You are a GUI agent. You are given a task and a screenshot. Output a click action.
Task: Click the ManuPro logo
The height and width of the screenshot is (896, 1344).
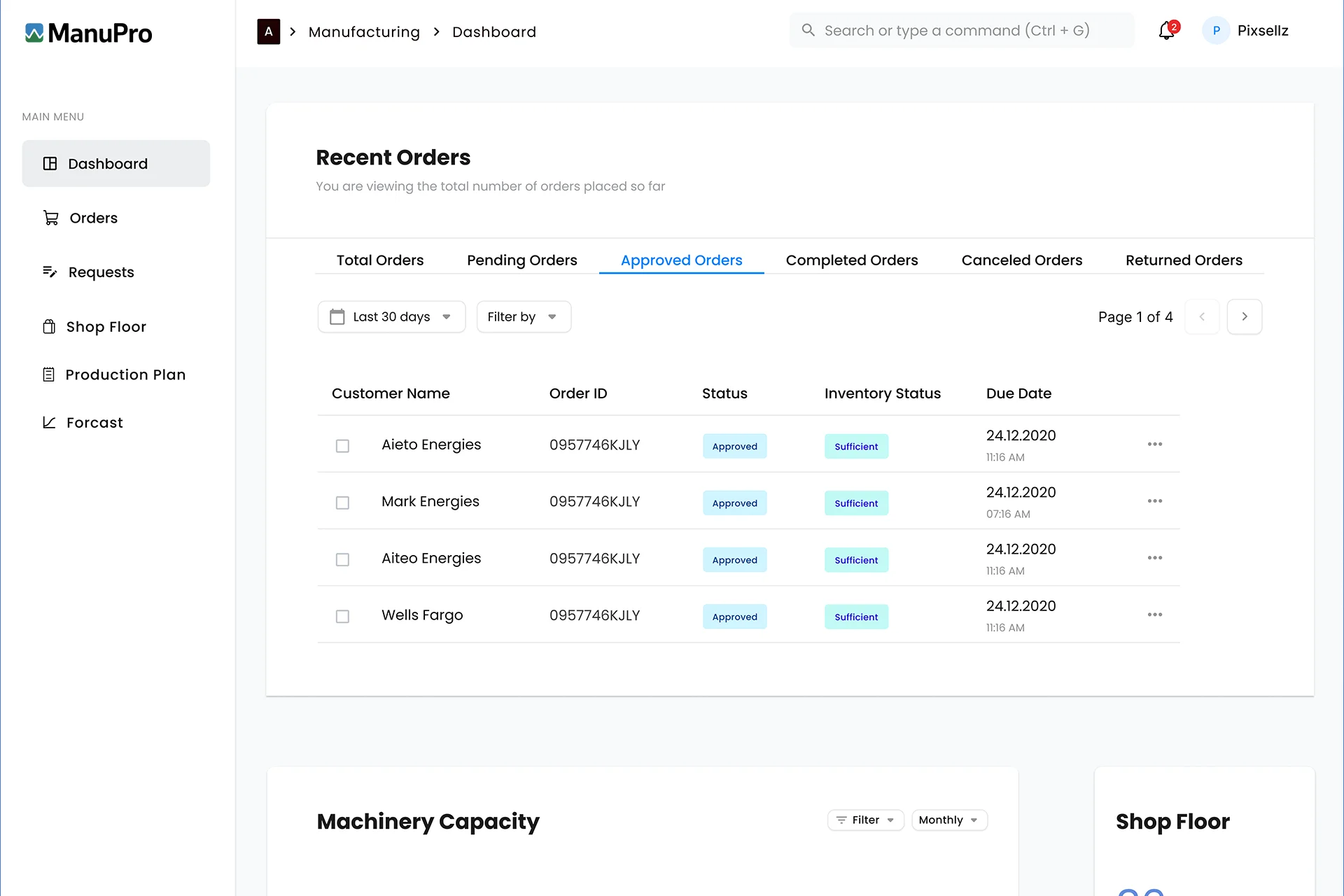click(88, 33)
